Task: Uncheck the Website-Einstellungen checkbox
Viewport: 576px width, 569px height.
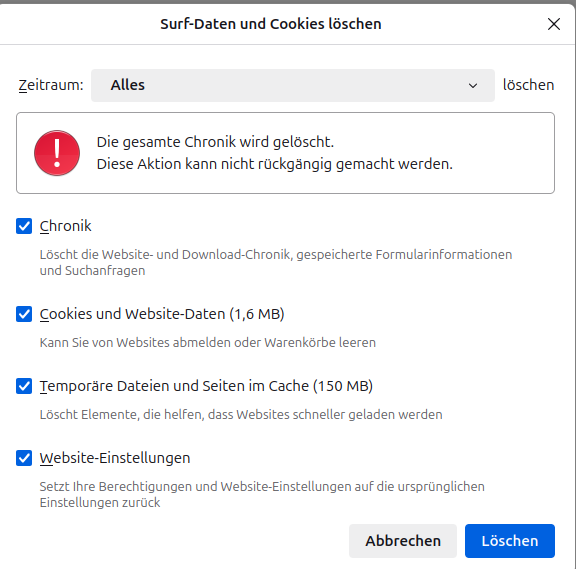Action: tap(24, 458)
